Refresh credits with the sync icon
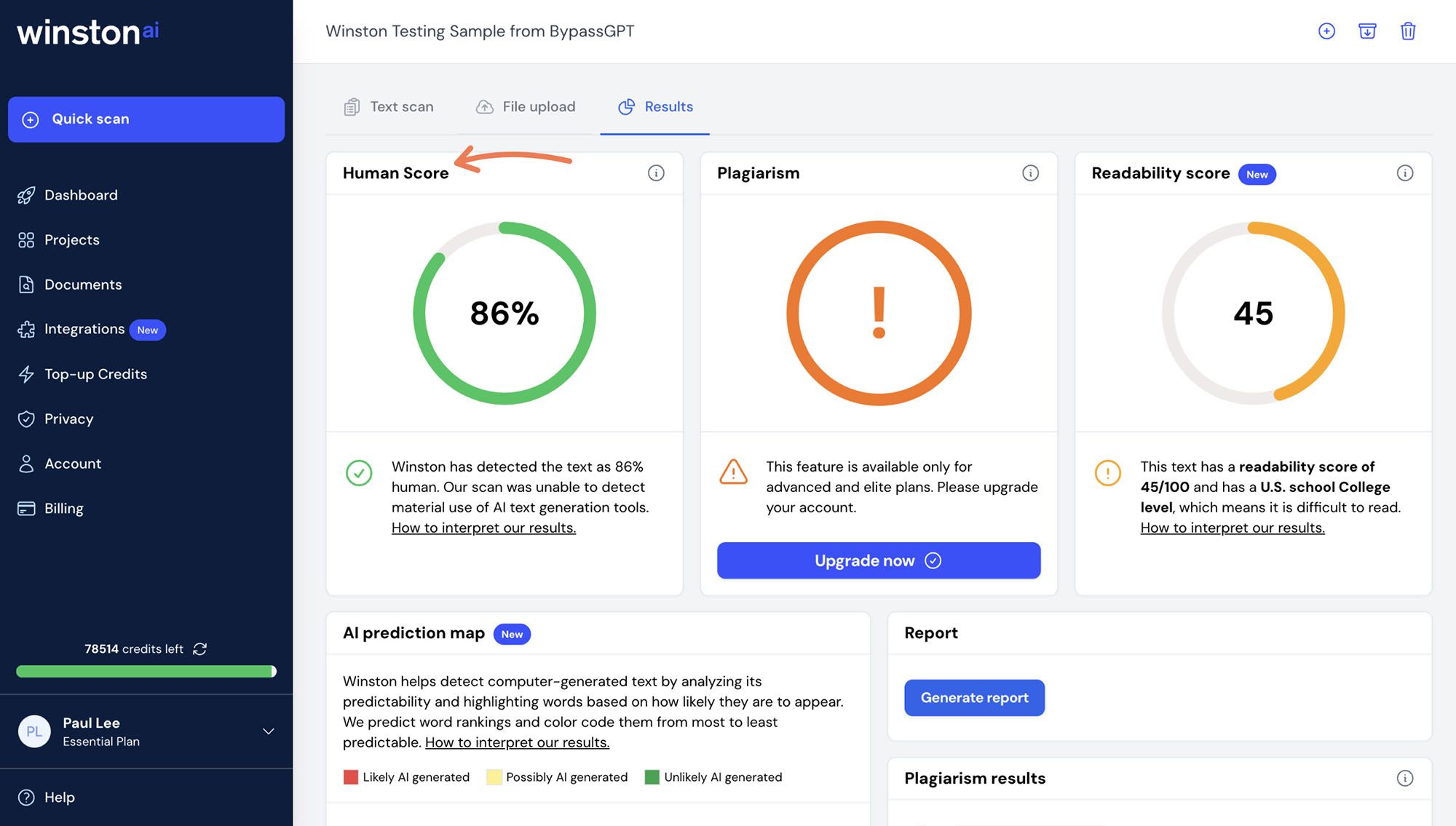 coord(200,648)
